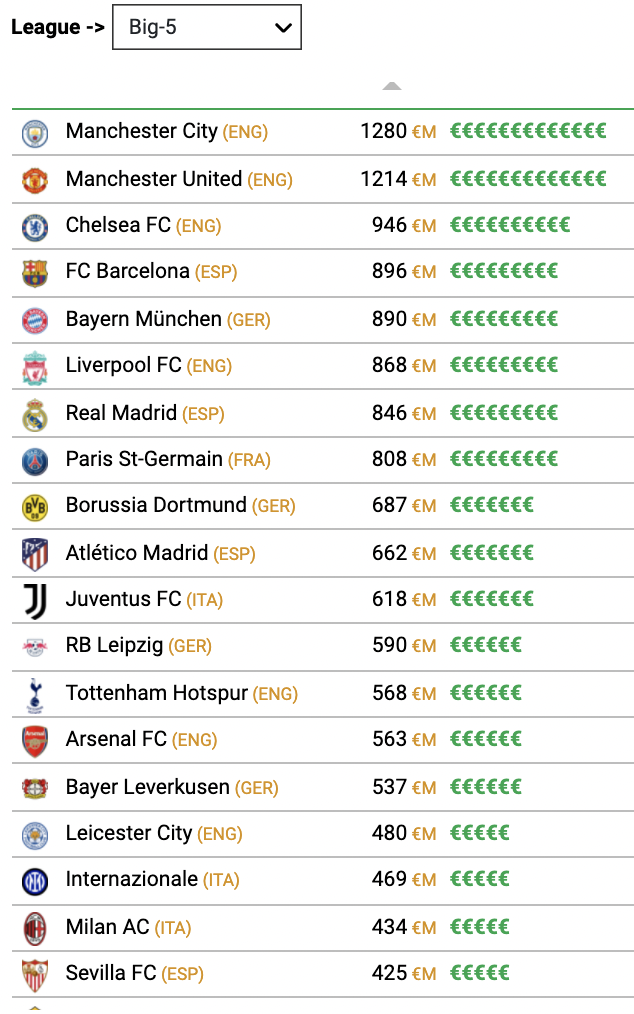Click the sort arrow above the values column
This screenshot has height=1014, width=634.
(391, 86)
